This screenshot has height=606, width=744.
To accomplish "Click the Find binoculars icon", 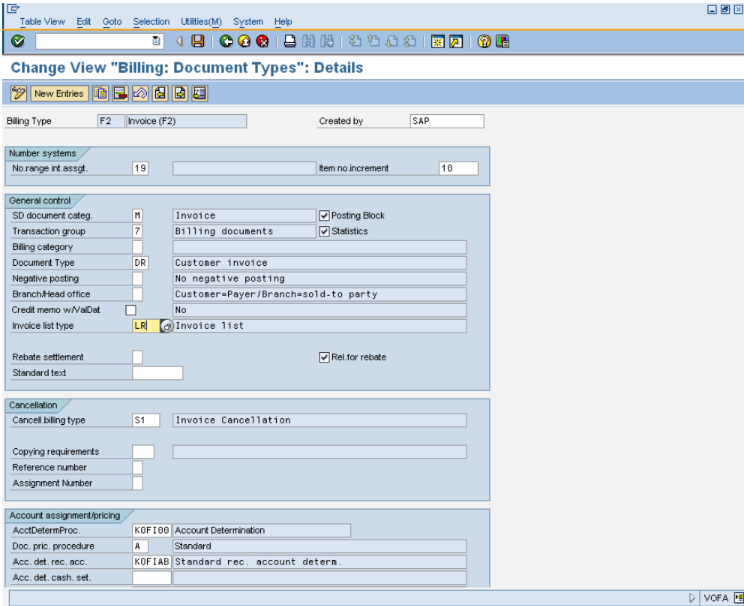I will (308, 41).
